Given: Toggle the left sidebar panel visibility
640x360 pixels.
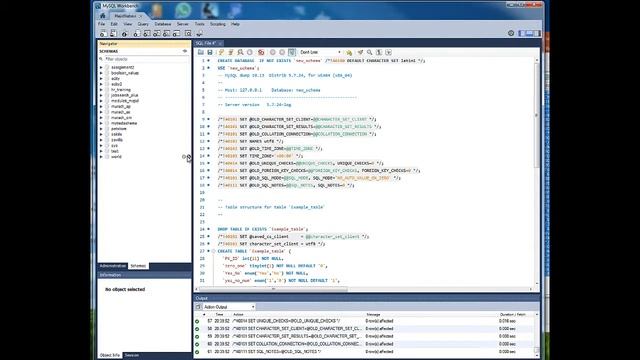Looking at the screenshot, I should pyautogui.click(x=522, y=33).
